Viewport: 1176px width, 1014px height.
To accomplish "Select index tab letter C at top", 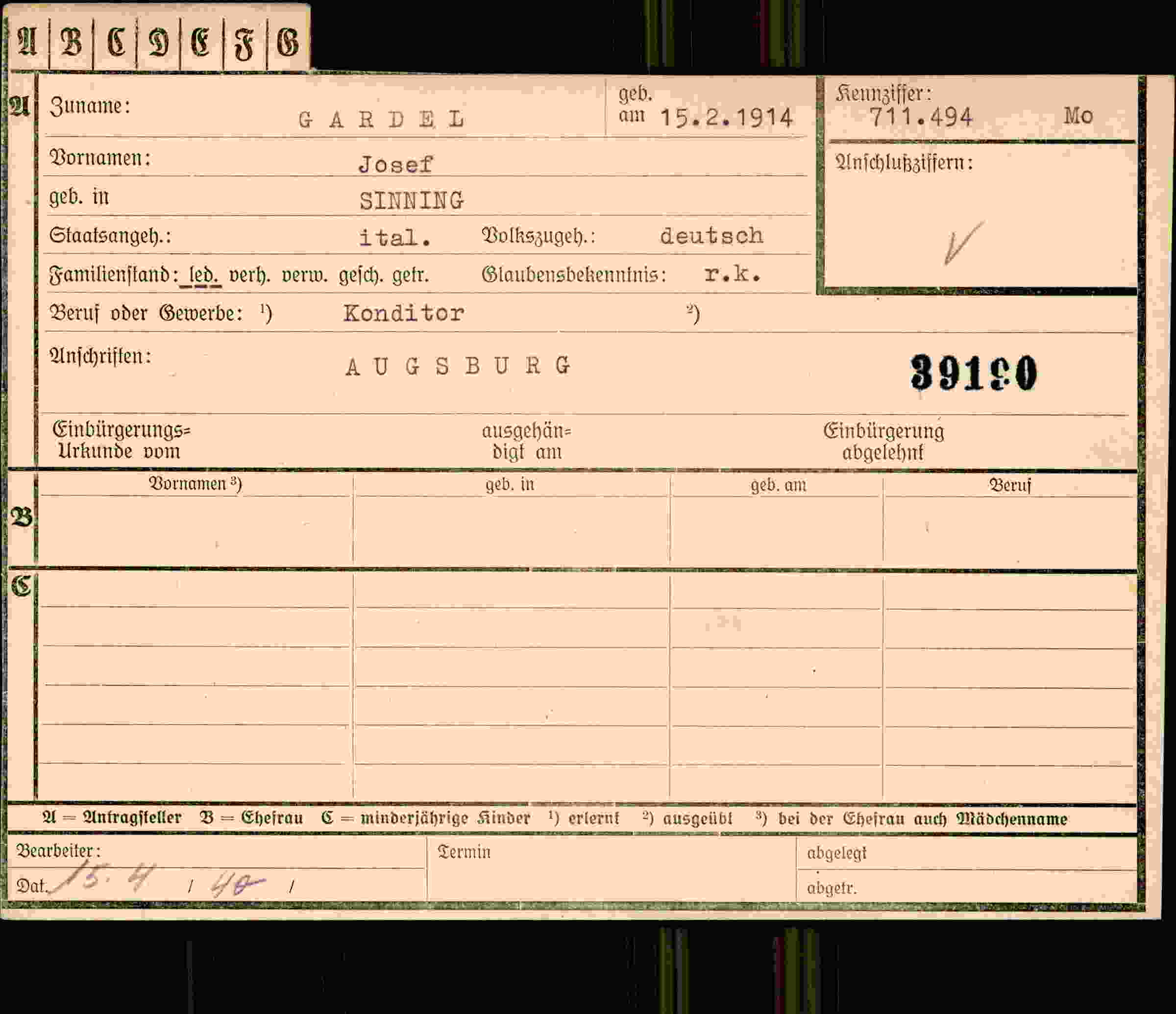I will point(116,42).
